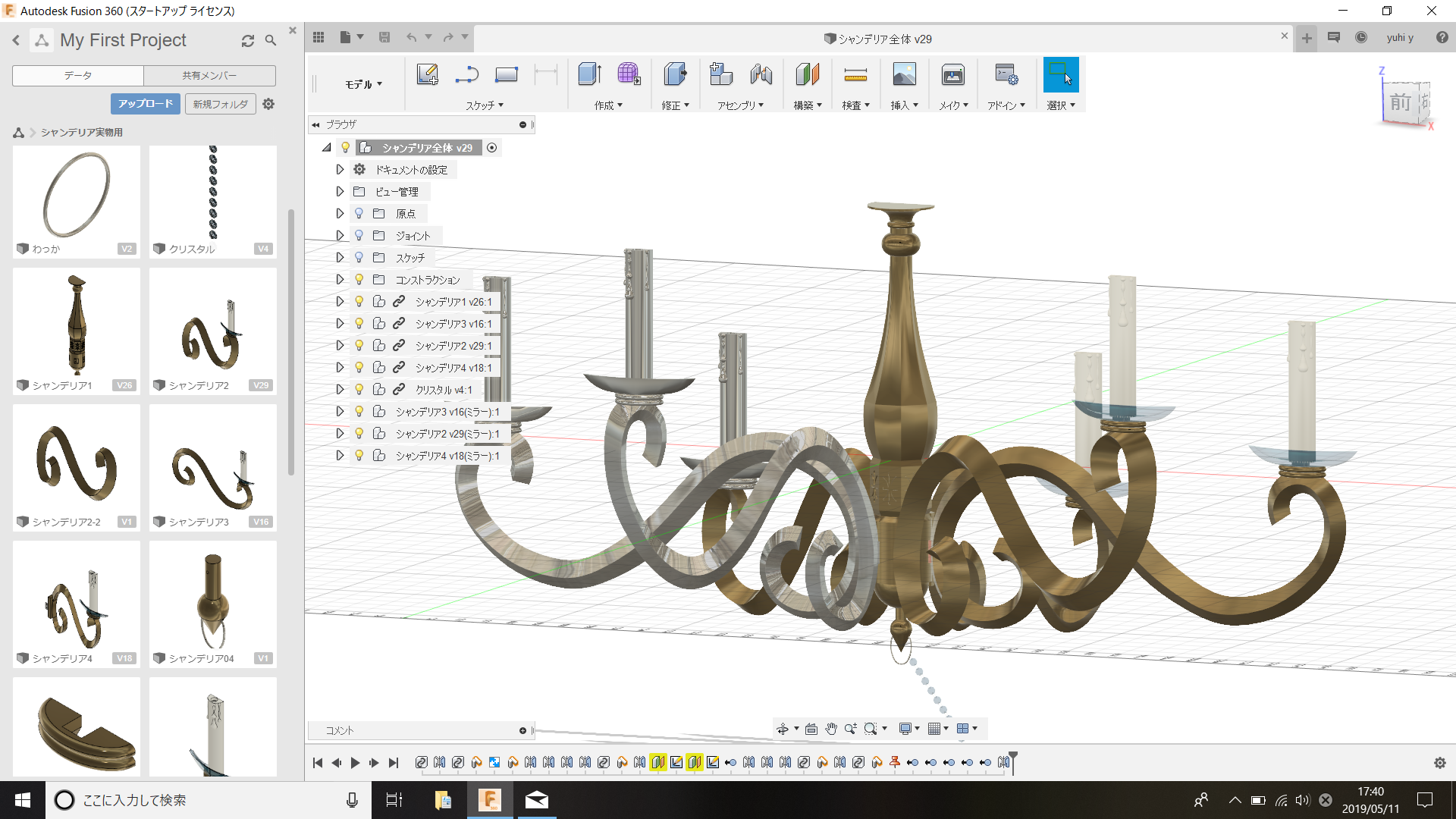Click the pan hand icon in view bar

pyautogui.click(x=831, y=729)
